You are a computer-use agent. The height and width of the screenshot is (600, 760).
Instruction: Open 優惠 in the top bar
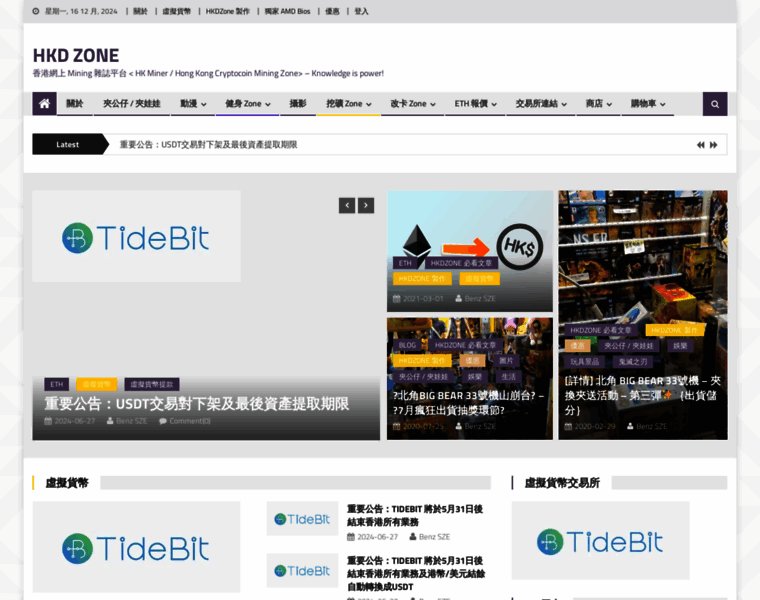click(x=332, y=11)
